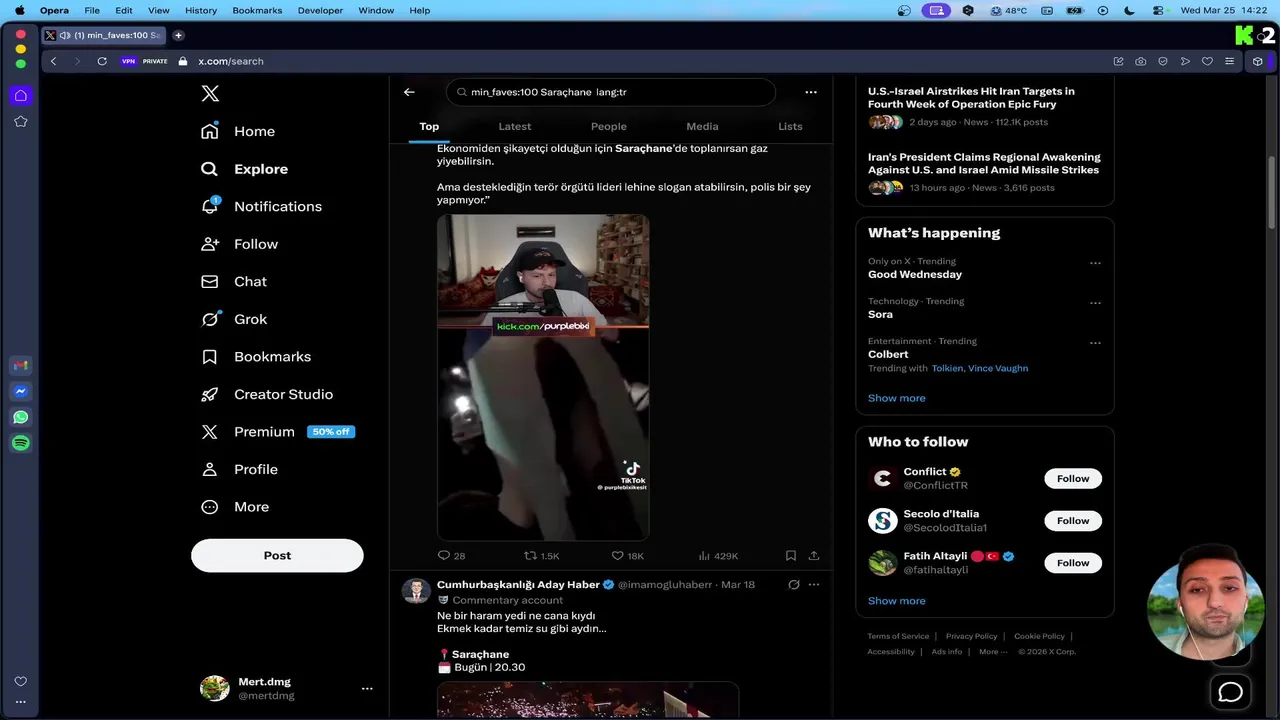1280x720 pixels.
Task: Open a new browser tab
Action: coord(178,35)
